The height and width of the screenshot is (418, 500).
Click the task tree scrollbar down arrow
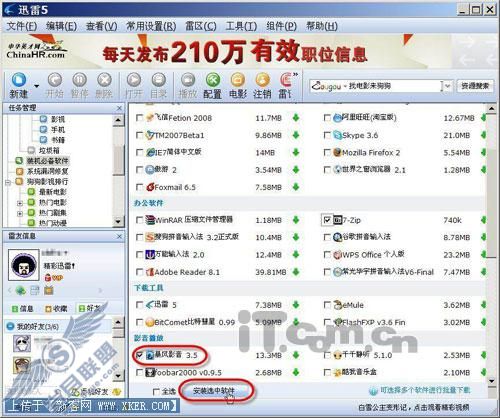[119, 221]
